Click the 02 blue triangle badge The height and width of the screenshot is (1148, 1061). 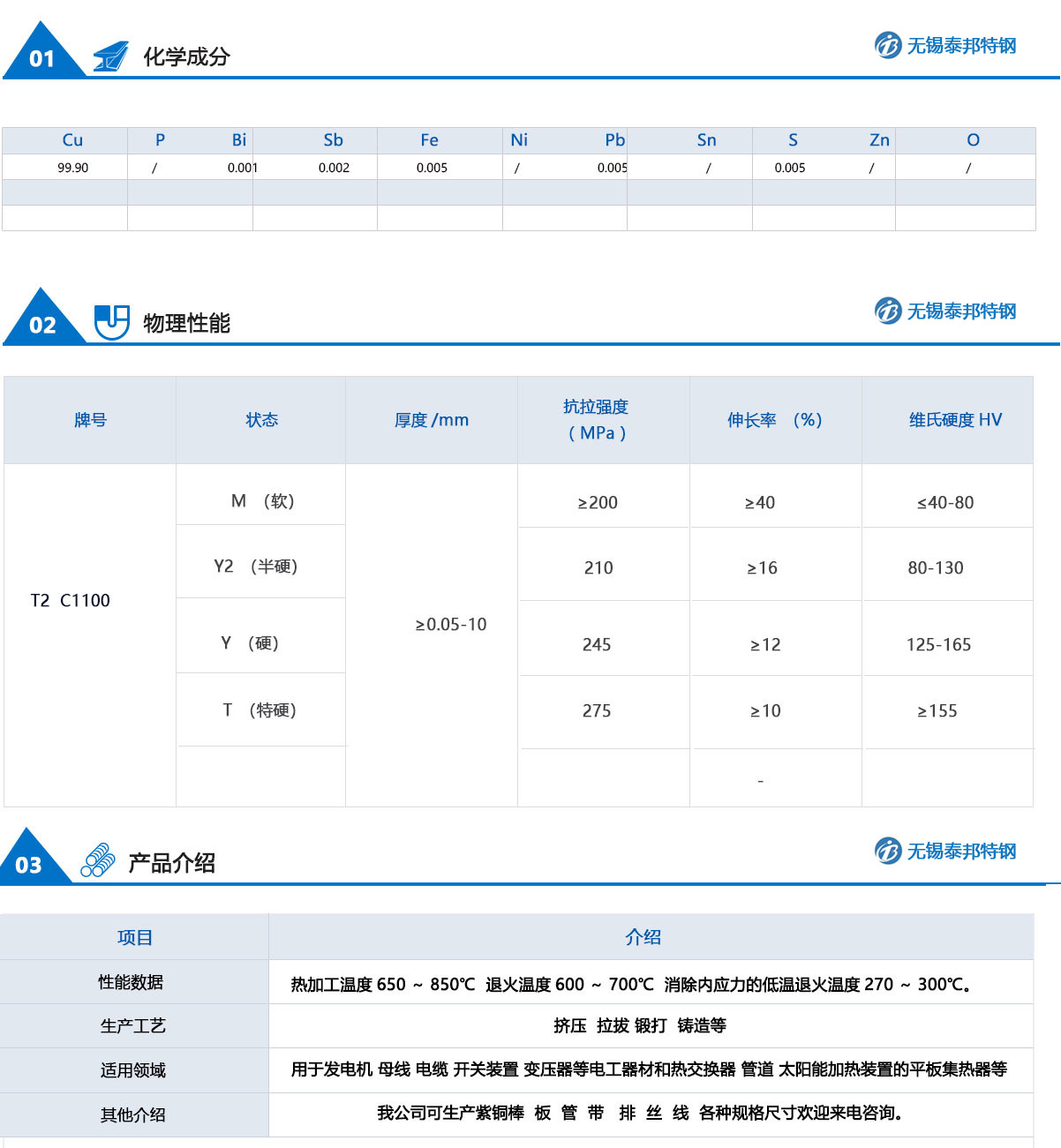41,323
